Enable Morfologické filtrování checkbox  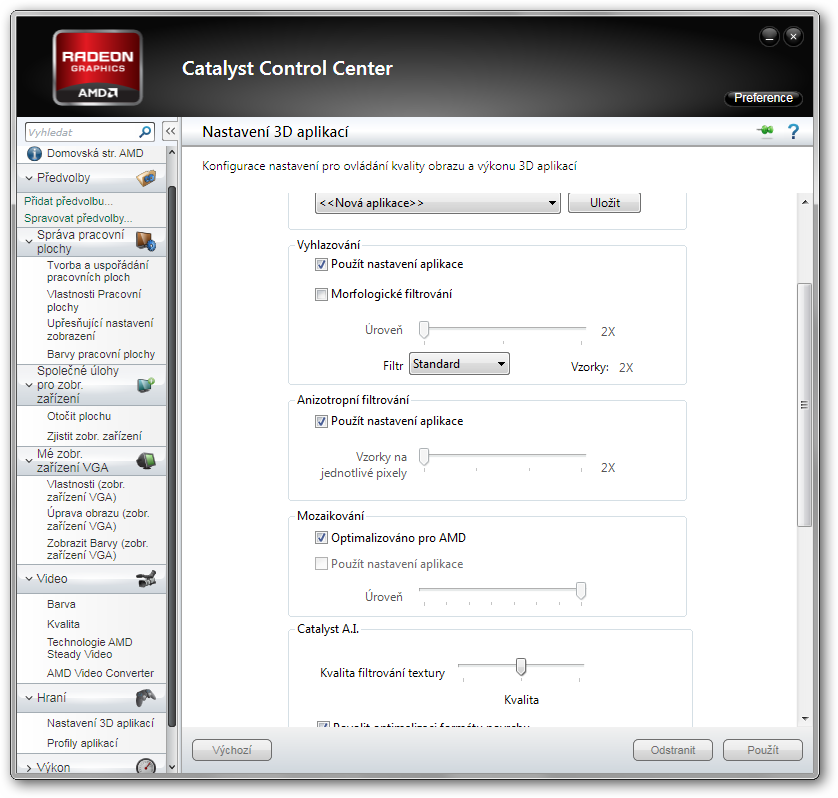(321, 295)
